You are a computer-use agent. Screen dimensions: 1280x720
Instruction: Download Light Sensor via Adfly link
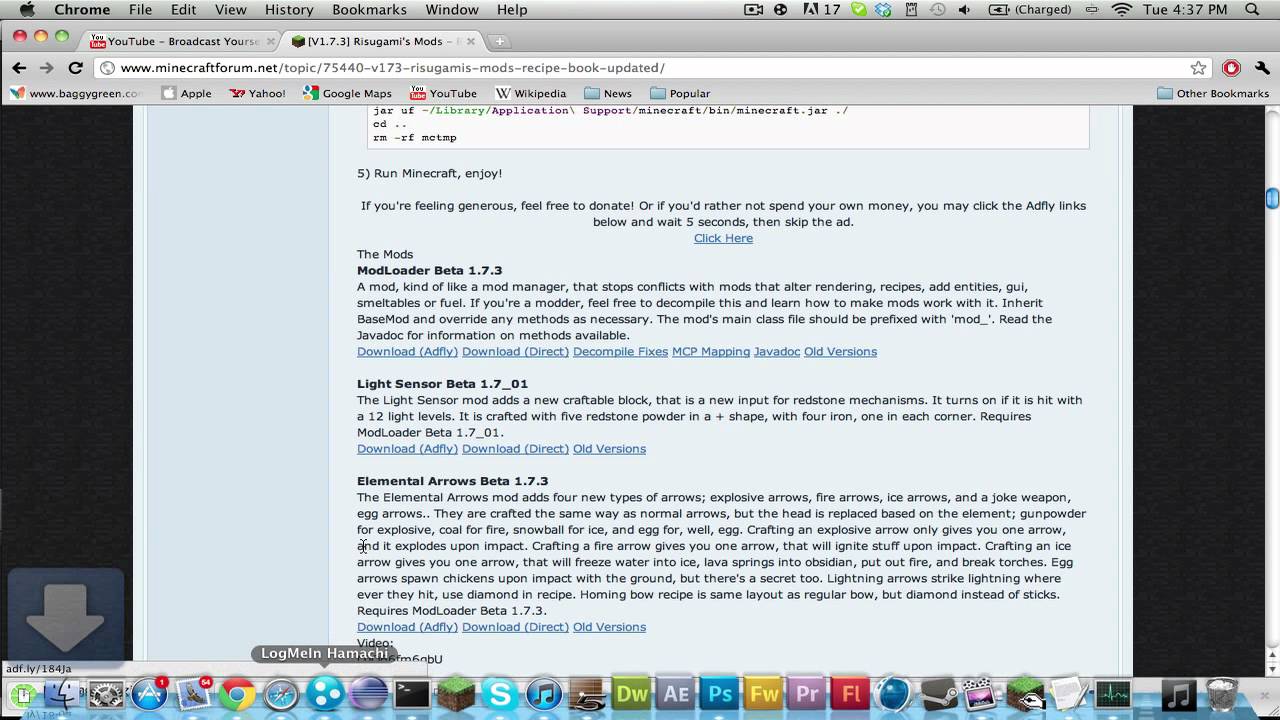click(x=407, y=449)
